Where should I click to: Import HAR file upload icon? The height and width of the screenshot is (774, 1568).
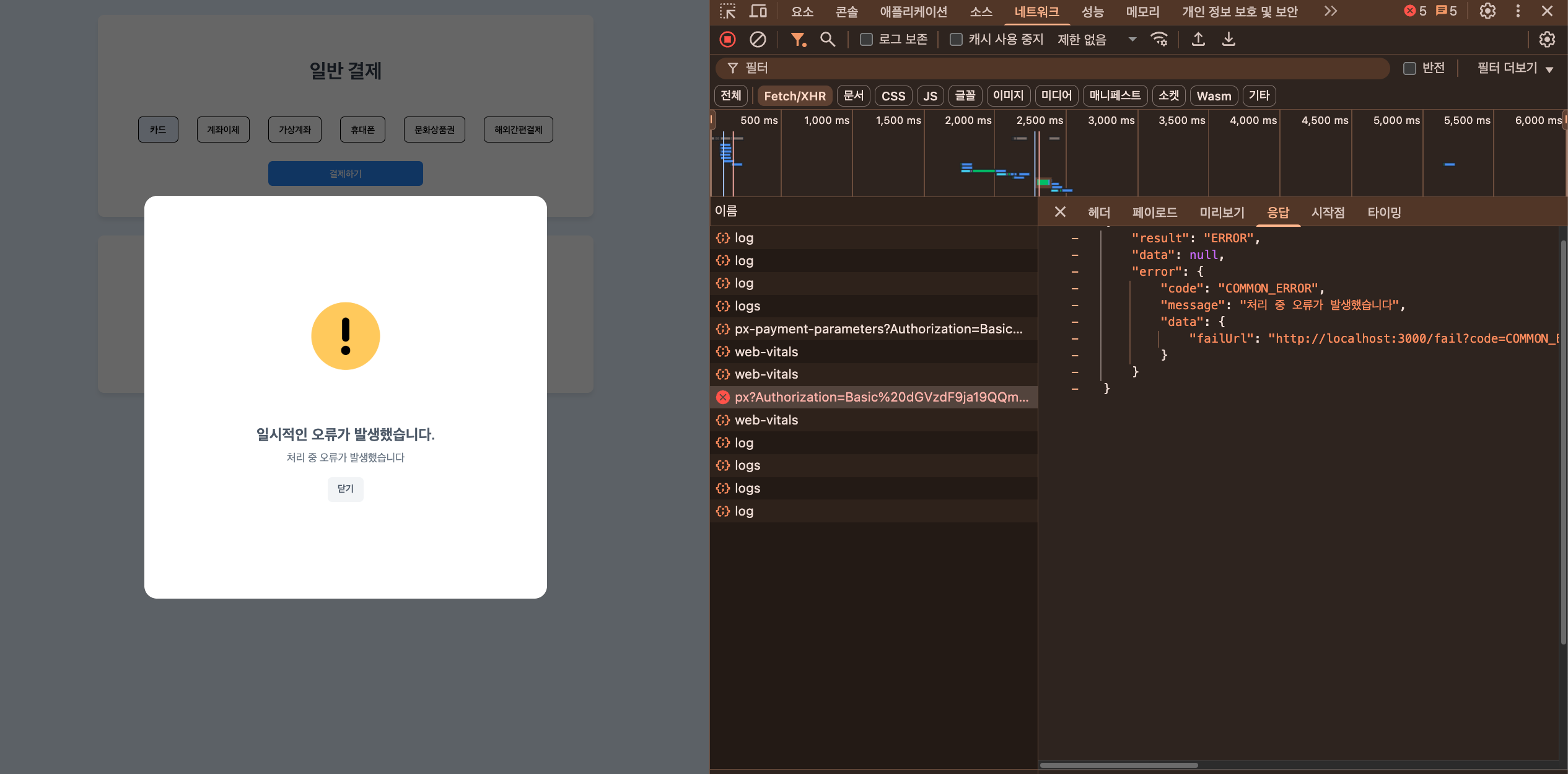(1198, 40)
